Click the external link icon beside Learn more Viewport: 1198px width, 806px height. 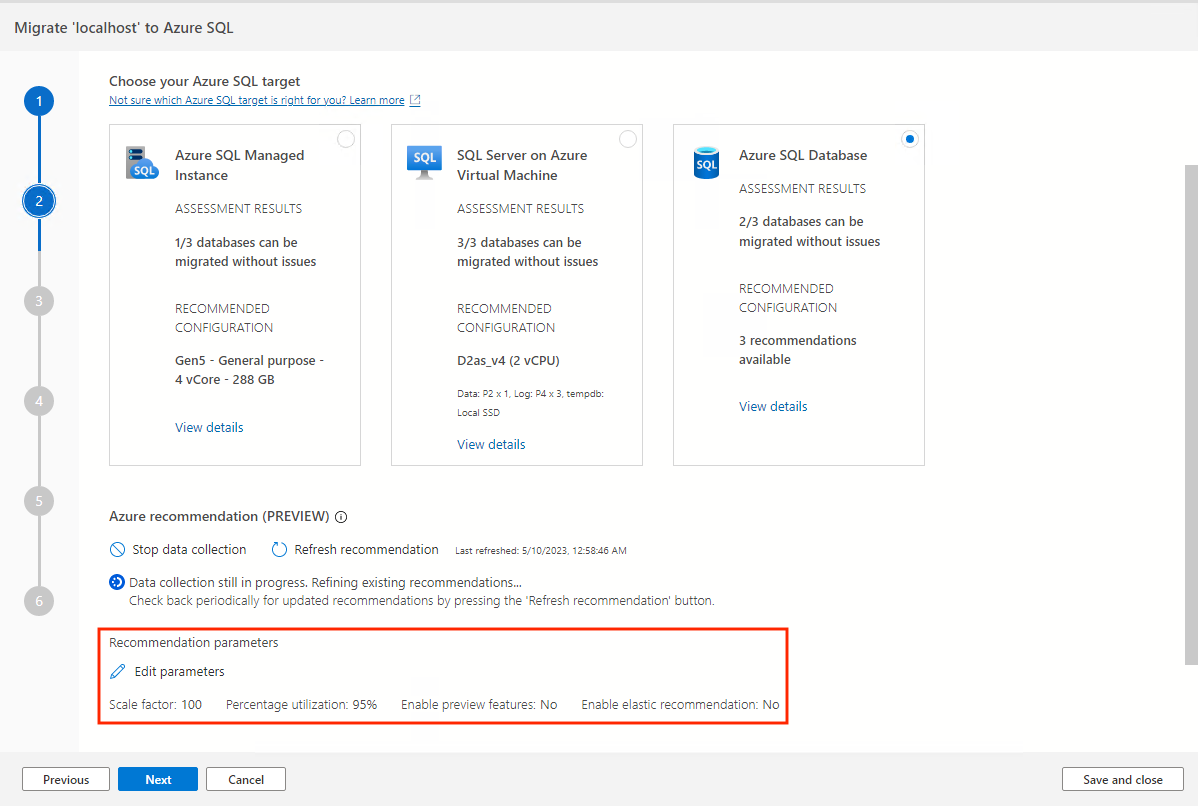(415, 100)
